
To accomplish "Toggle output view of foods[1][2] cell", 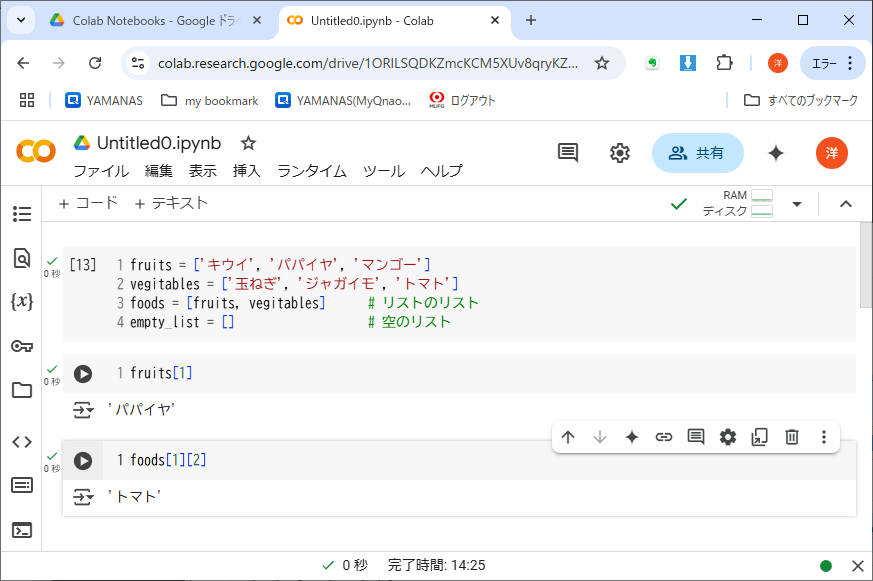I will (x=84, y=496).
